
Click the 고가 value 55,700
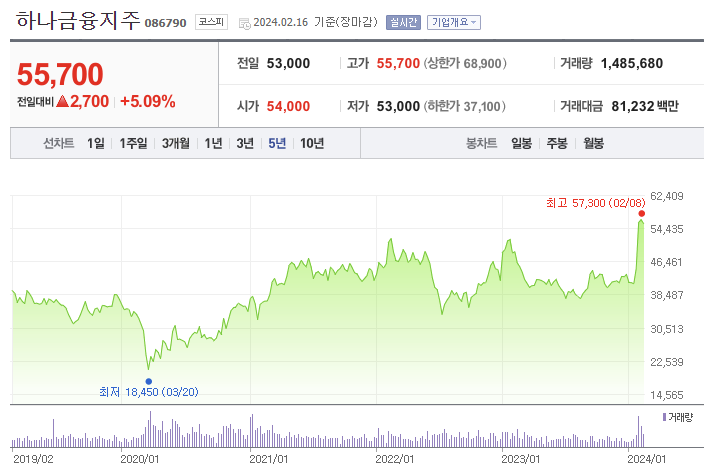(x=398, y=63)
